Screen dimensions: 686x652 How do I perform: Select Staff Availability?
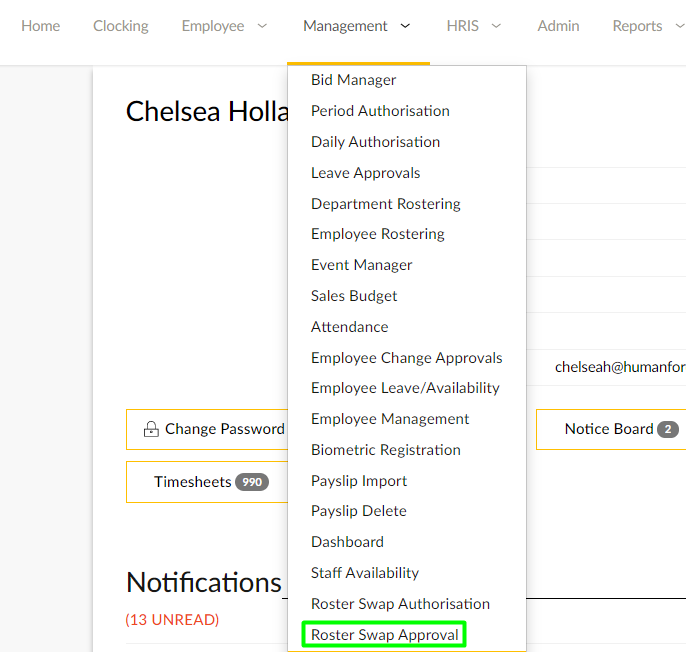point(365,573)
